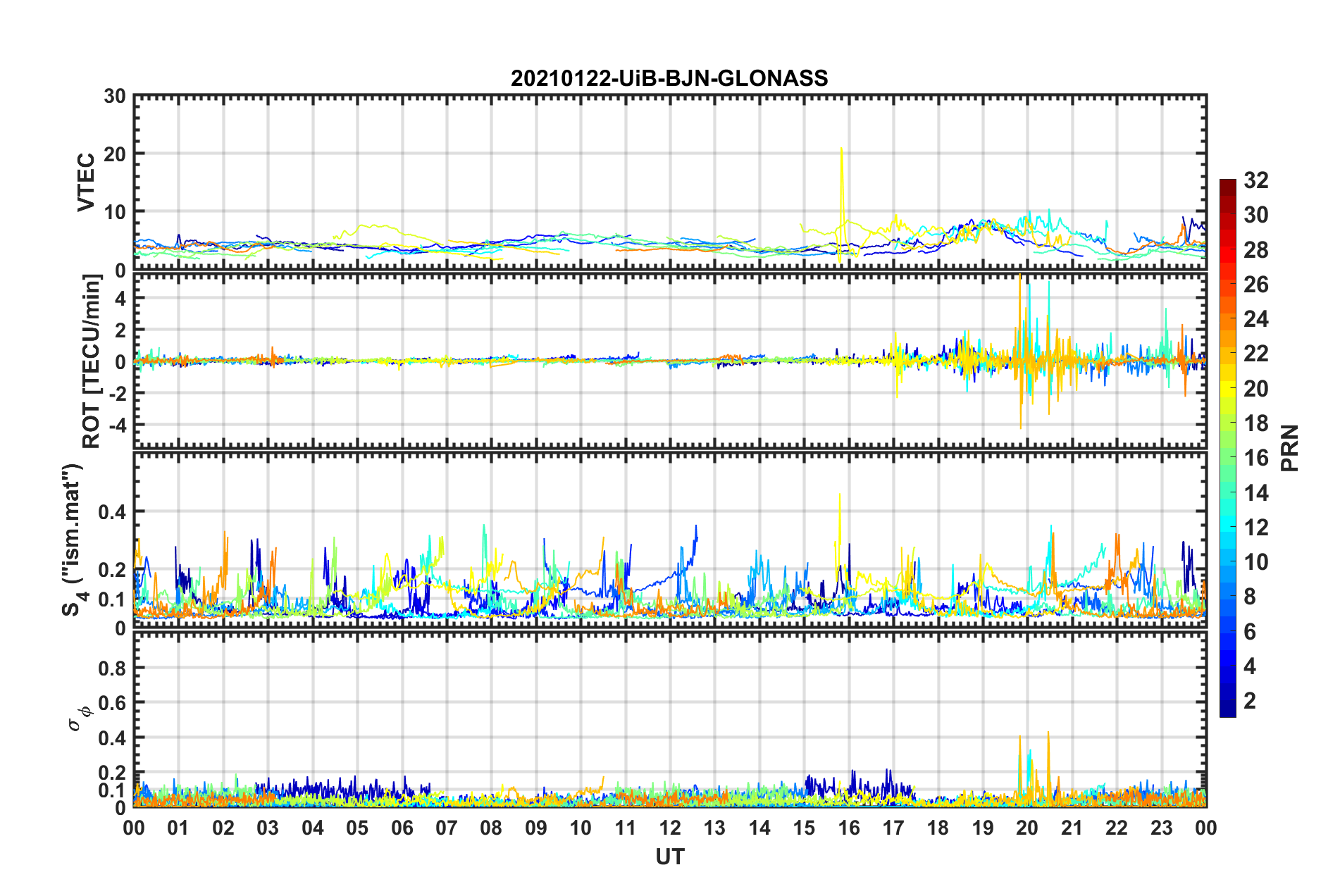Click the ROT [TECU/min] y-axis label
The image size is (1340, 896).
(92, 361)
